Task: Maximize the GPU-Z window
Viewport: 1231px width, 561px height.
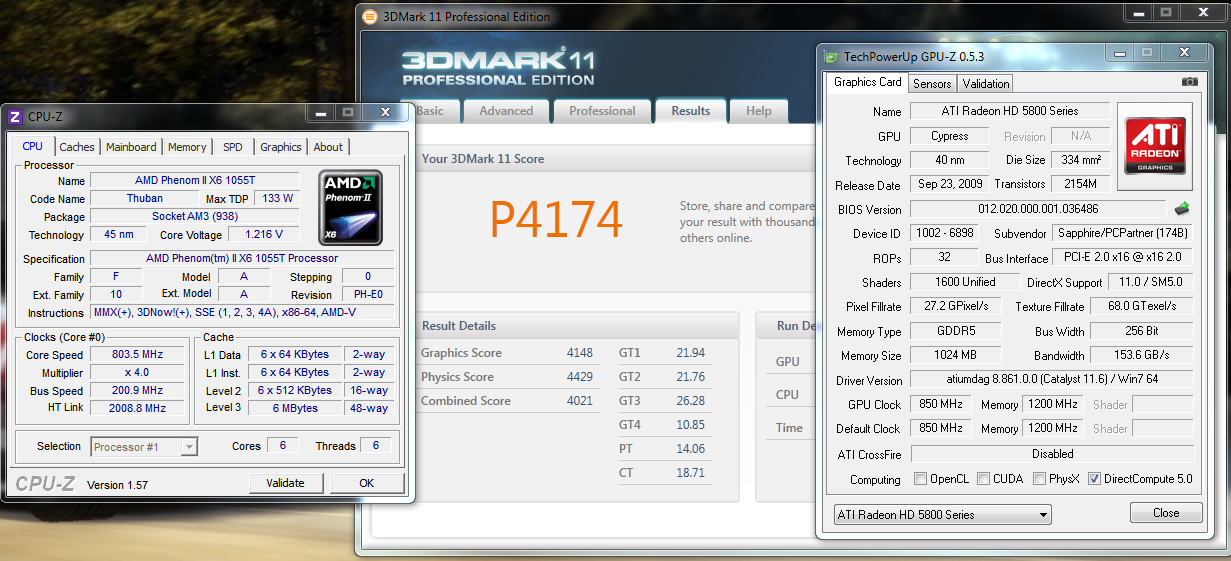Action: pos(1146,53)
